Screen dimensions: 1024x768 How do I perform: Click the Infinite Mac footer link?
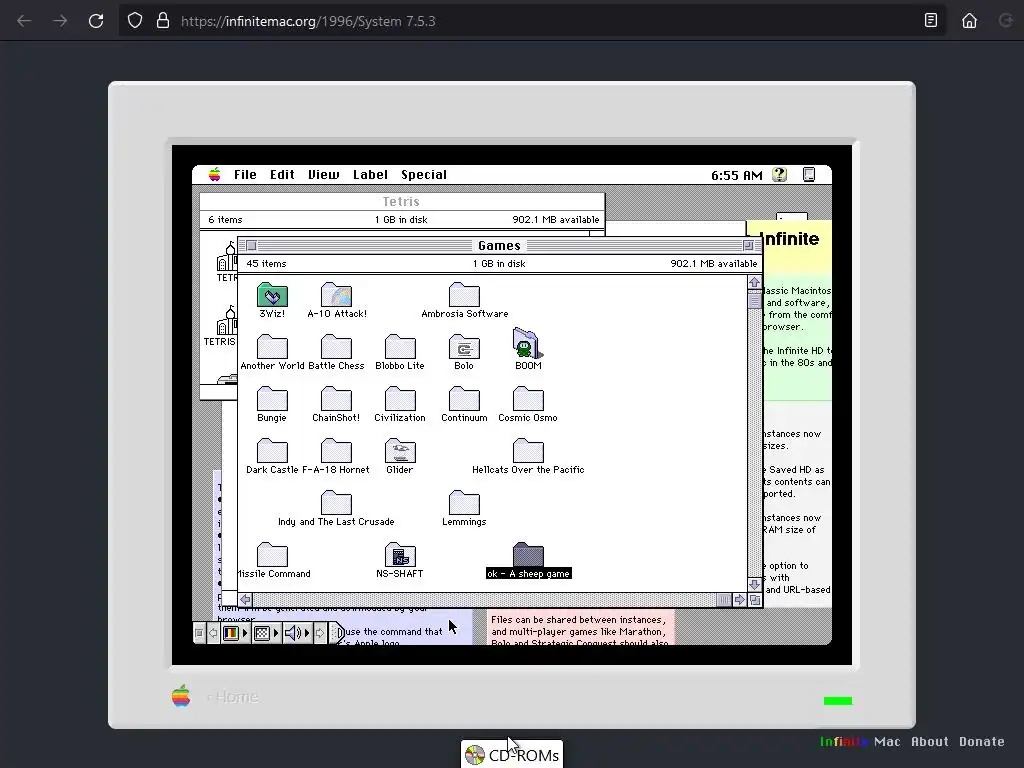pos(860,741)
